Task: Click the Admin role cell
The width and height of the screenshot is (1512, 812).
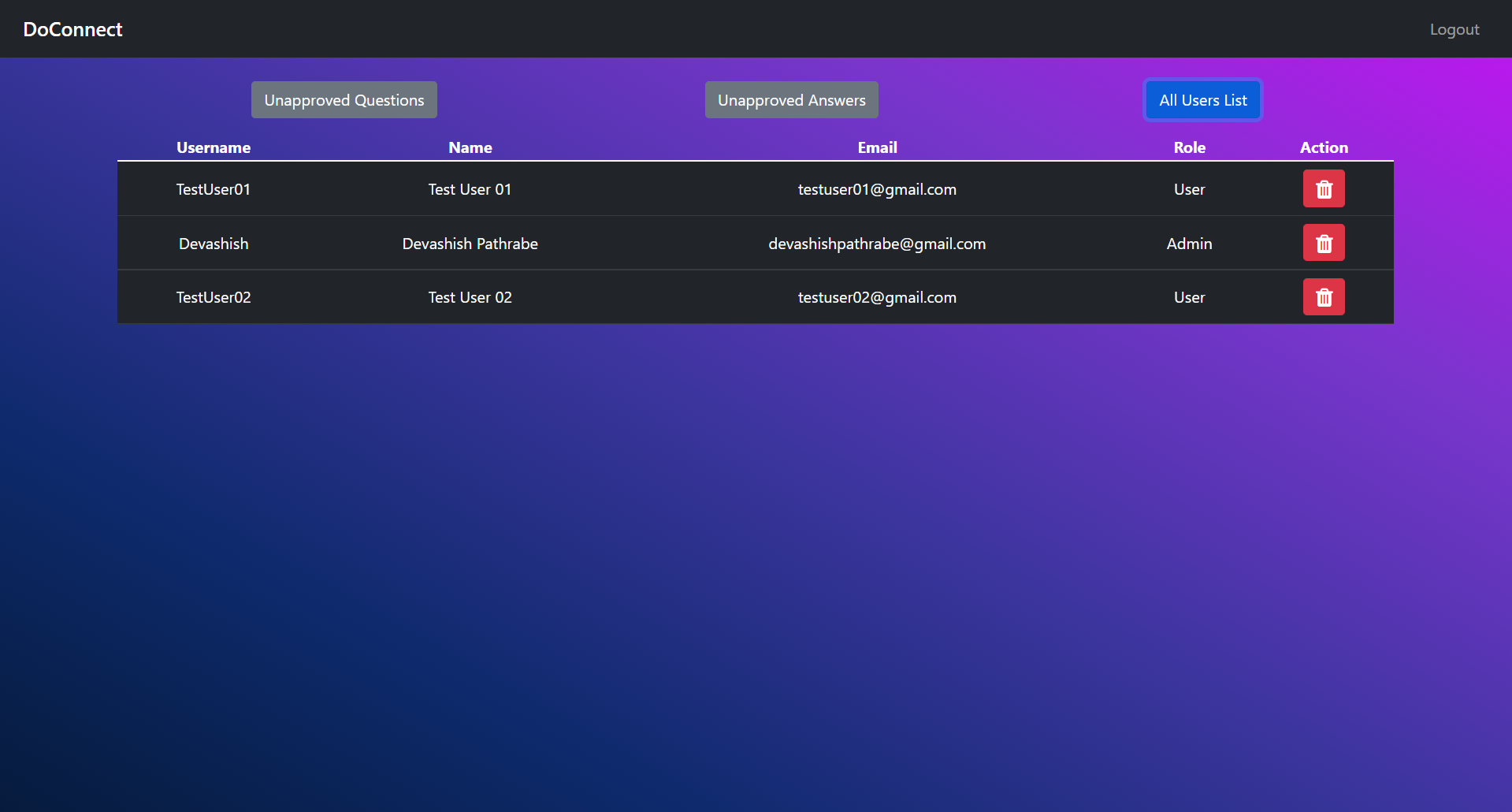Action: [1190, 244]
